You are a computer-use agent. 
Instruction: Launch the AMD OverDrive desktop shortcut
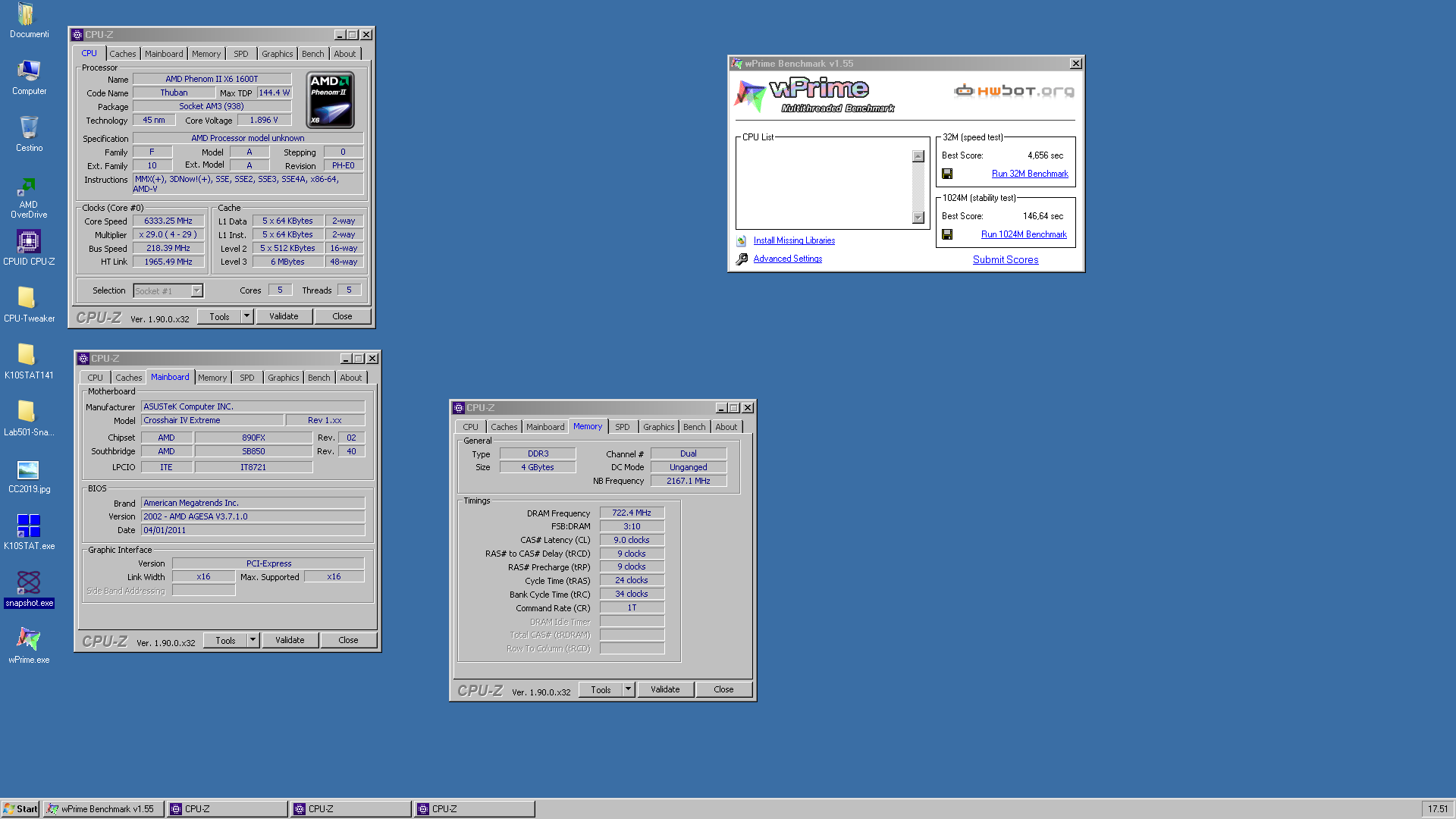tap(29, 196)
